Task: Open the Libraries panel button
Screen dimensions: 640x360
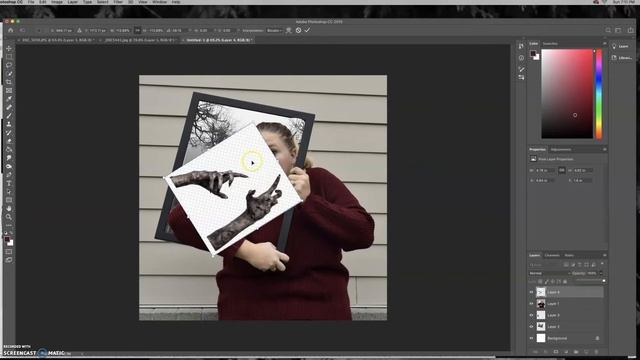Action: tap(622, 58)
